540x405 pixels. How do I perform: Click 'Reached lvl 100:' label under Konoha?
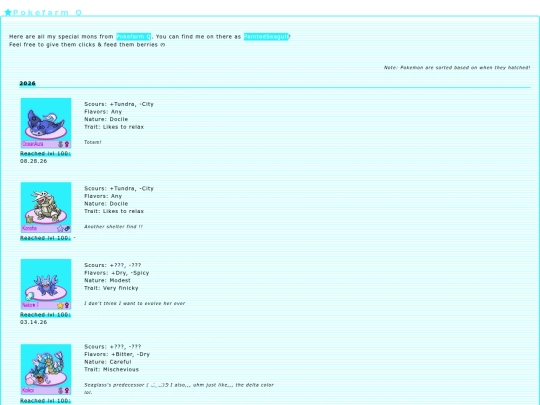coord(45,238)
